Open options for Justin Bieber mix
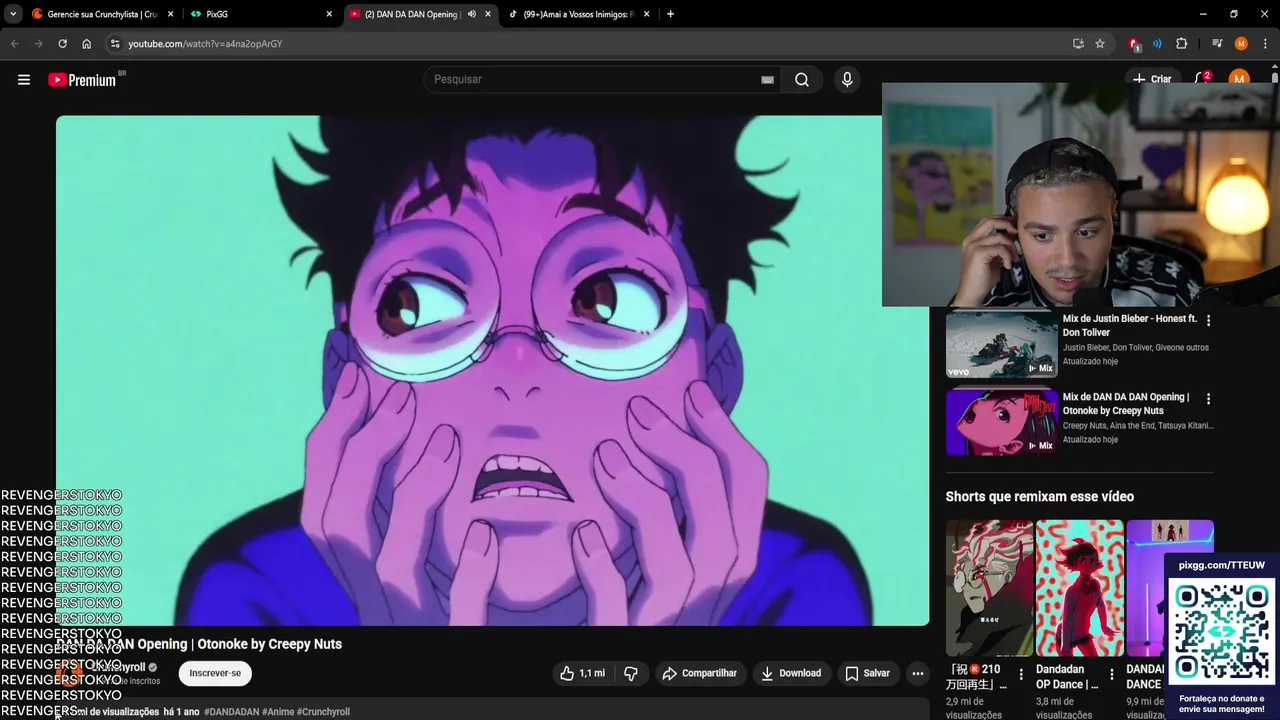Viewport: 1280px width, 720px height. [x=1208, y=321]
